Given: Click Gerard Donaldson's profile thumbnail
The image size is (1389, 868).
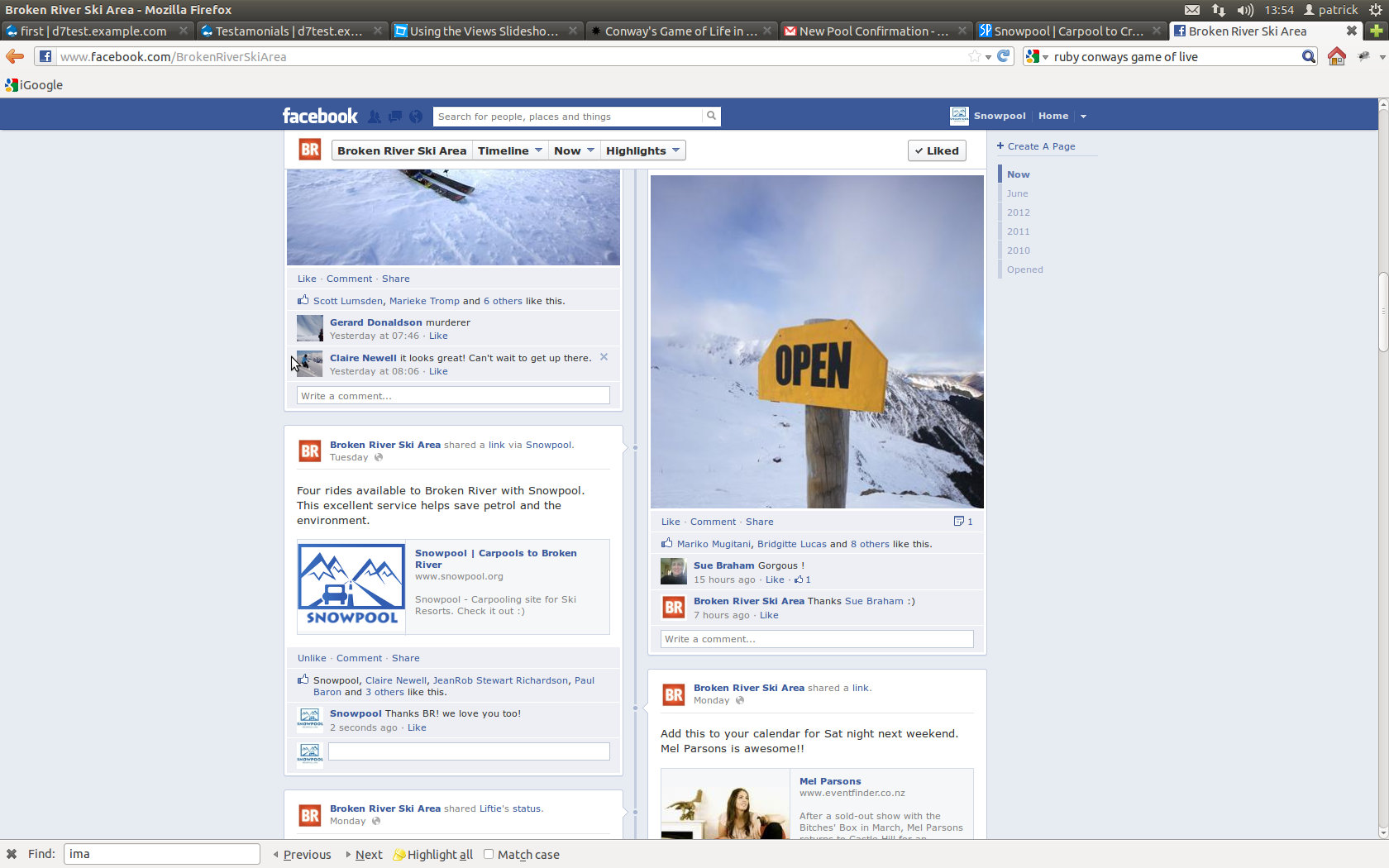Looking at the screenshot, I should (310, 328).
